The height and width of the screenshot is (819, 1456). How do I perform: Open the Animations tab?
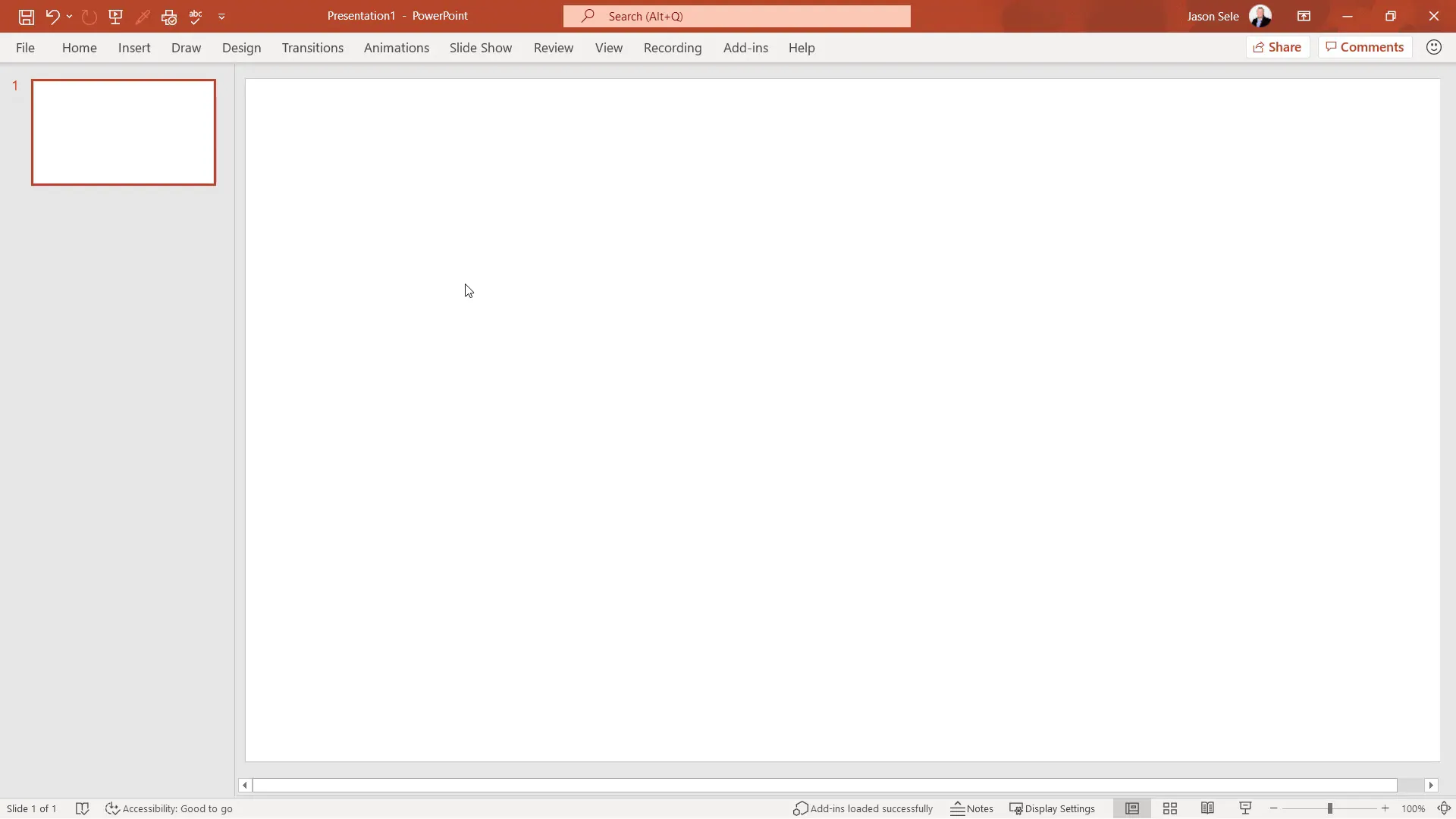397,48
